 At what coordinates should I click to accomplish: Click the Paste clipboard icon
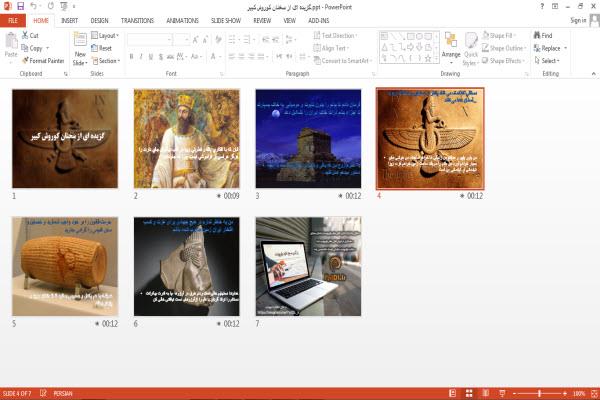[x=11, y=41]
